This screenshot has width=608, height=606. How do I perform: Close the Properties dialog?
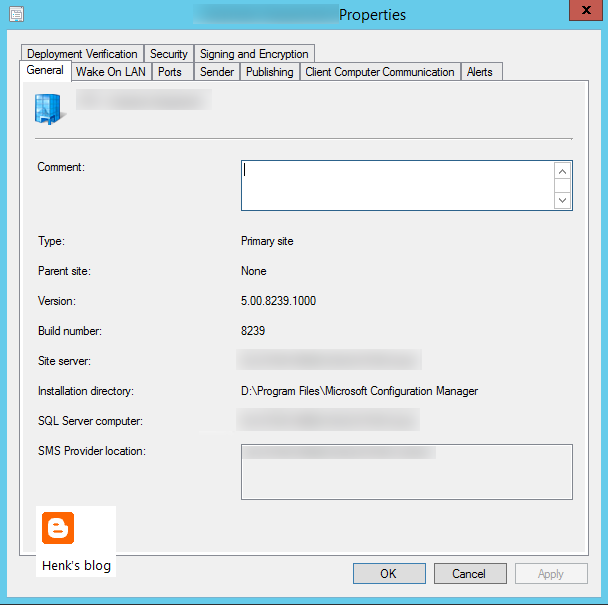(586, 10)
